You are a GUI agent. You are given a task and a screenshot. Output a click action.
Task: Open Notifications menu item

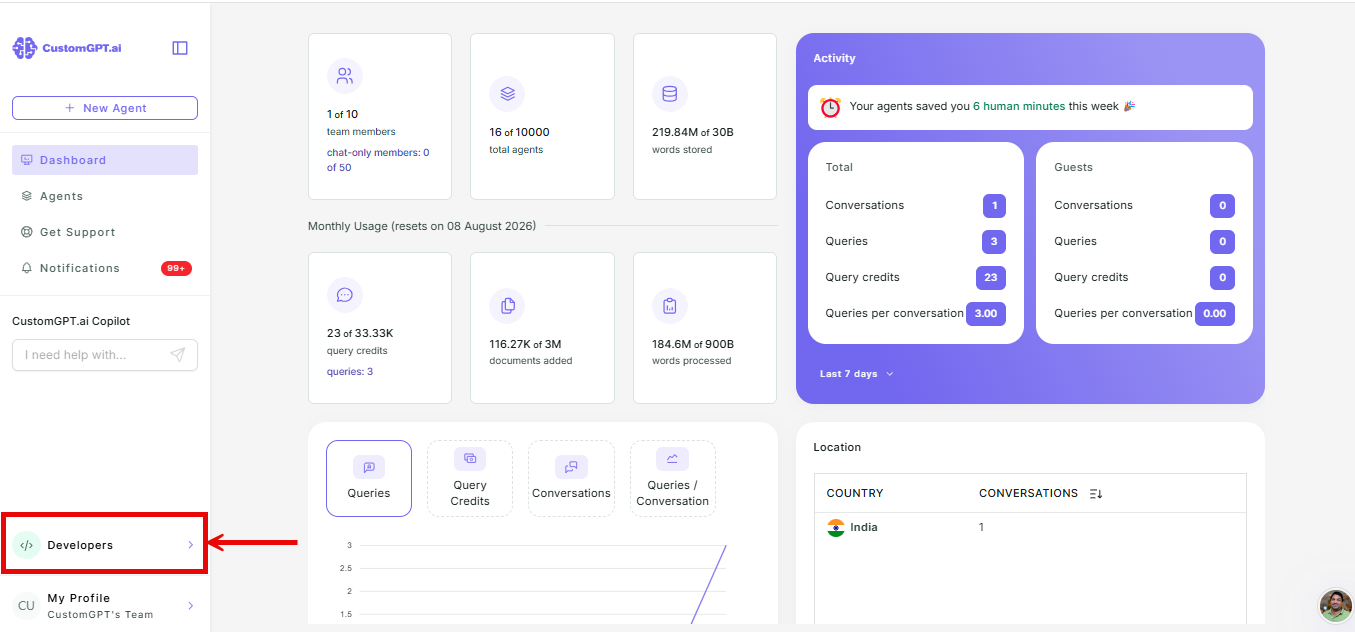105,268
